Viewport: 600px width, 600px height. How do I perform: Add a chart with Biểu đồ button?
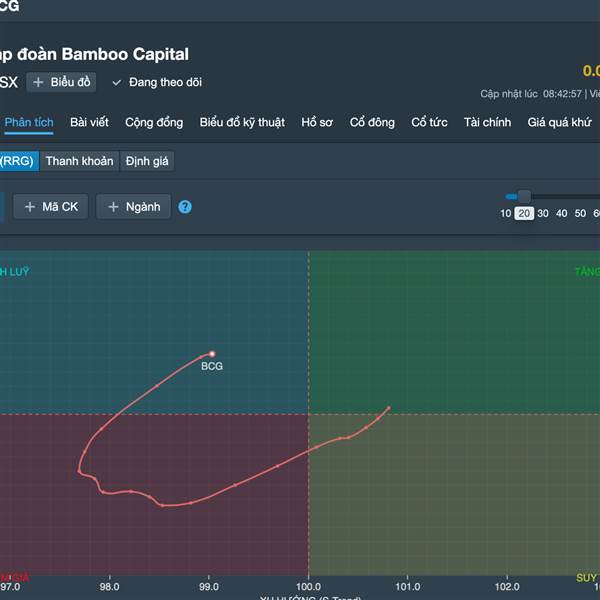pyautogui.click(x=61, y=82)
